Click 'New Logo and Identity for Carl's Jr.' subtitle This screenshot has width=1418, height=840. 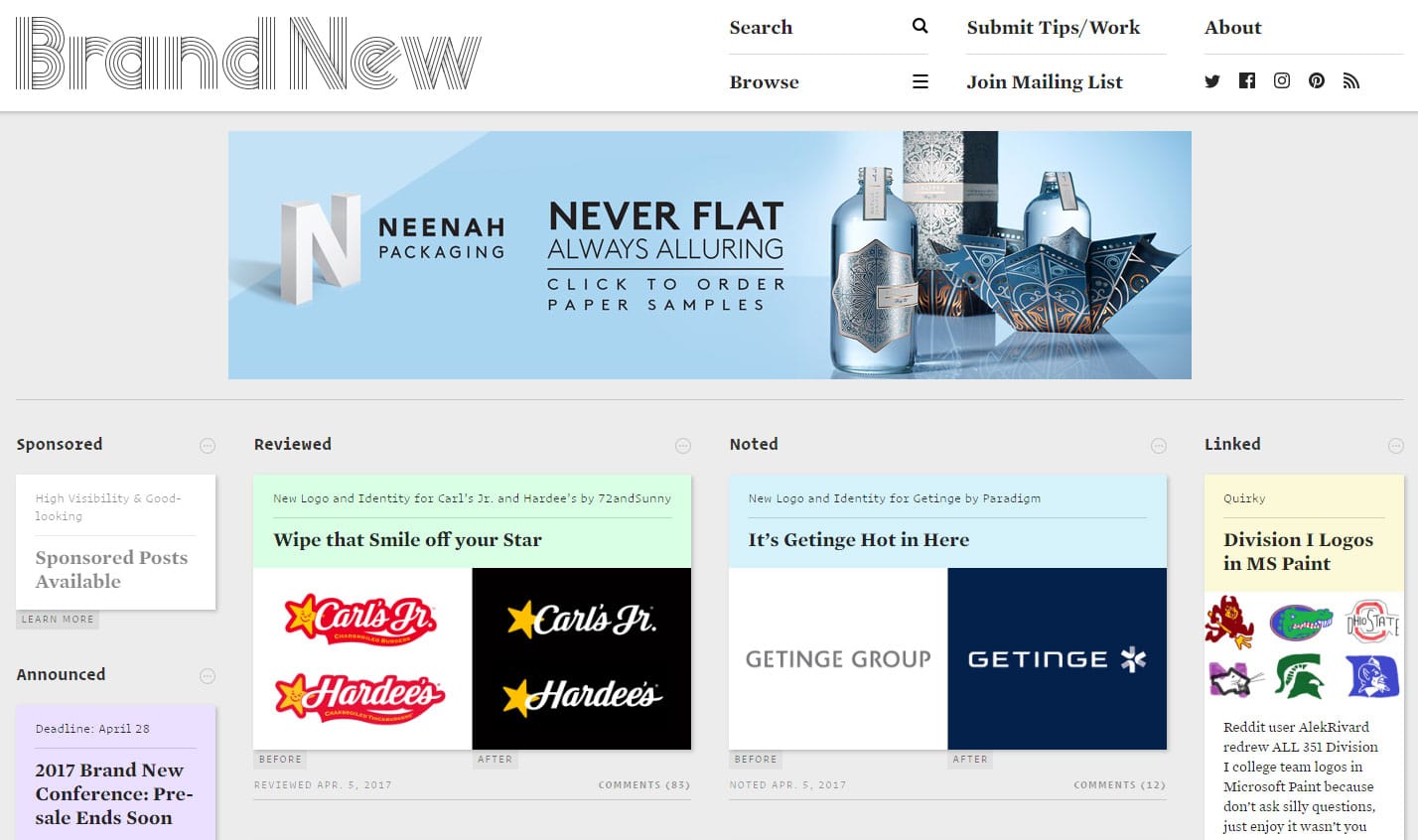tap(473, 498)
